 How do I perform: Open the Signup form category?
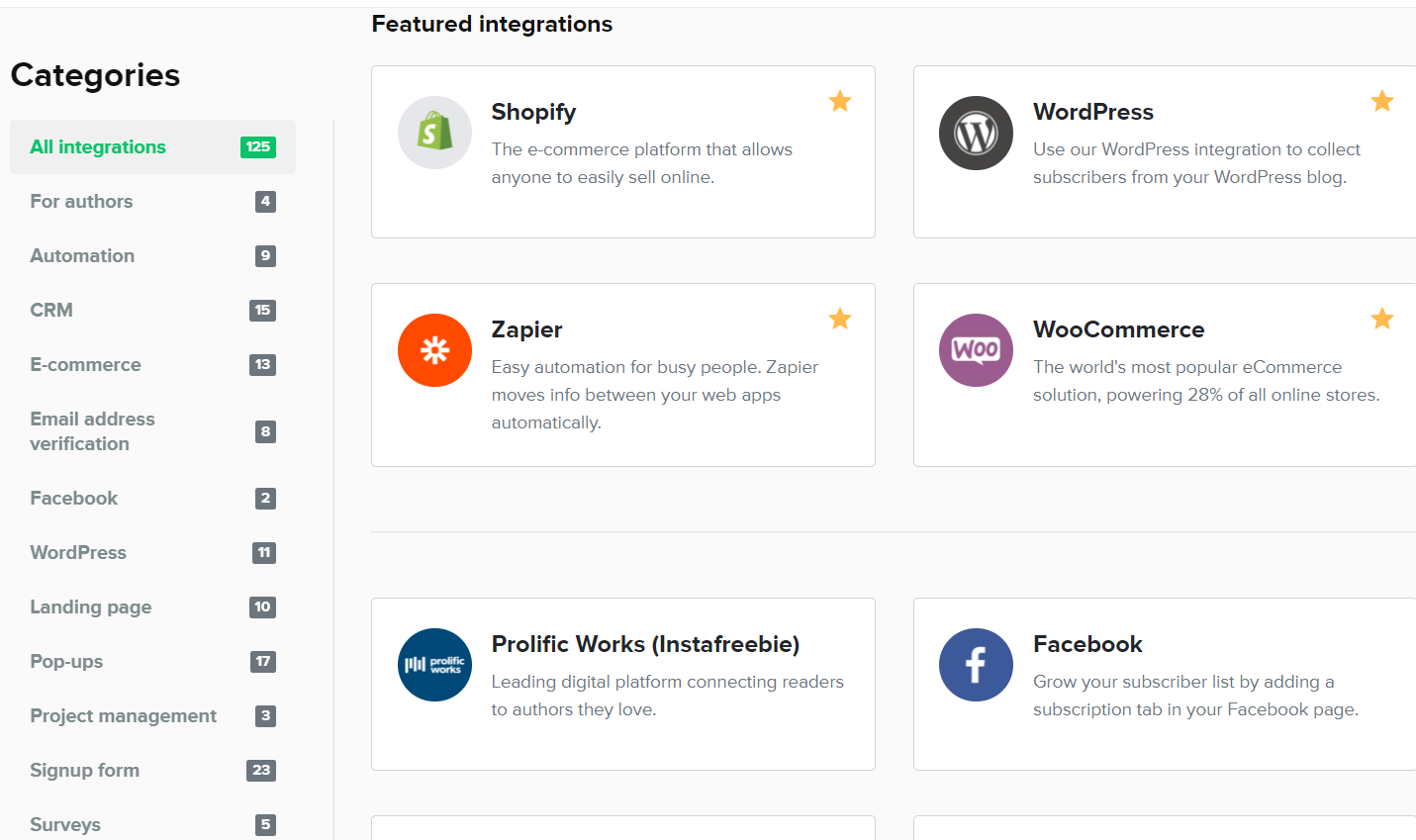point(152,770)
